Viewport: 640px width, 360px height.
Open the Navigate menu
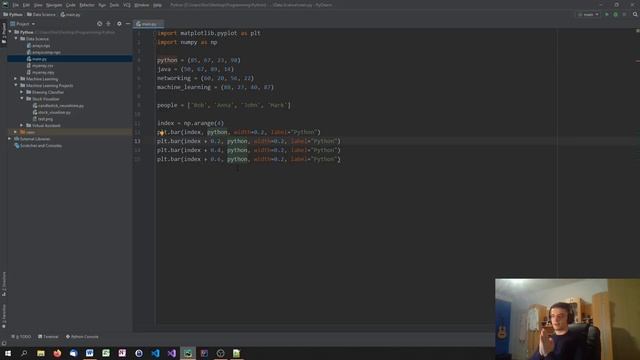coord(54,5)
